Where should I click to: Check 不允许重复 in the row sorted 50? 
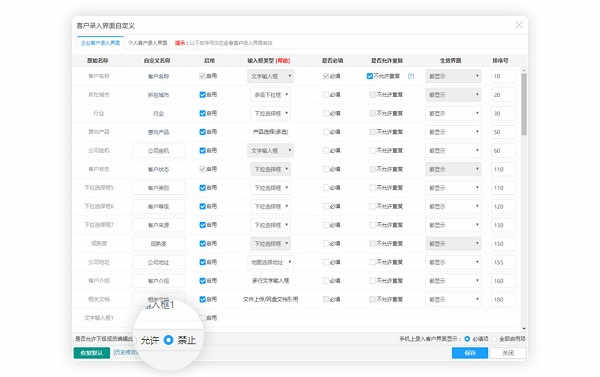pyautogui.click(x=372, y=132)
